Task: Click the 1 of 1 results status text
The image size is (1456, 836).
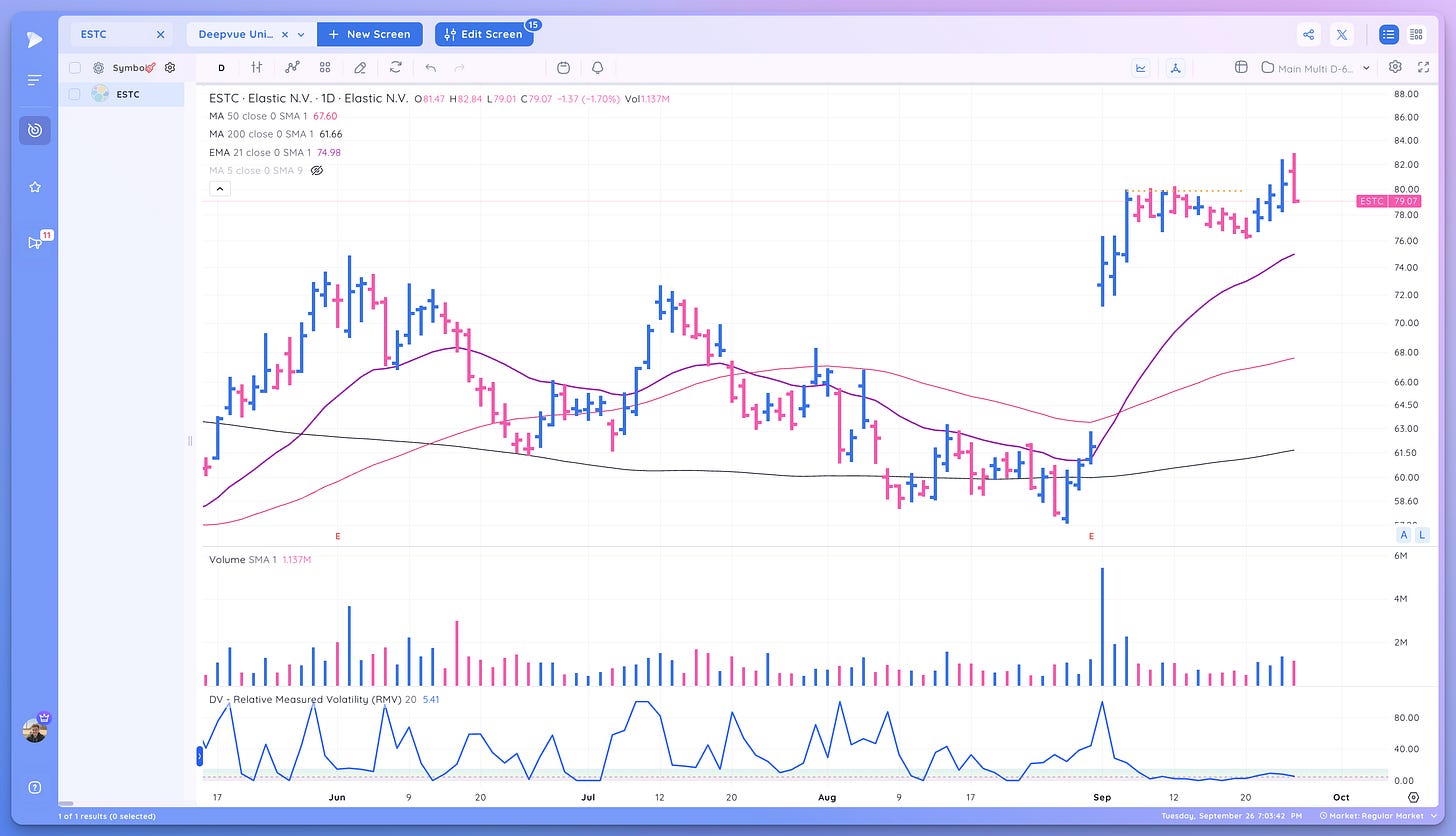Action: (x=109, y=816)
